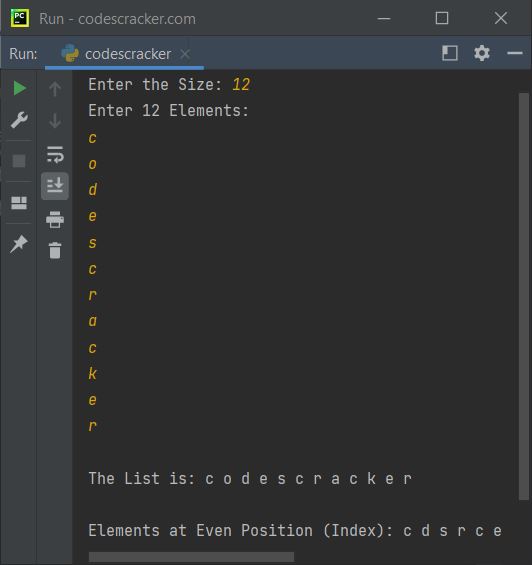Click the PyCharm logo in title bar
This screenshot has width=532, height=565.
[x=20, y=18]
